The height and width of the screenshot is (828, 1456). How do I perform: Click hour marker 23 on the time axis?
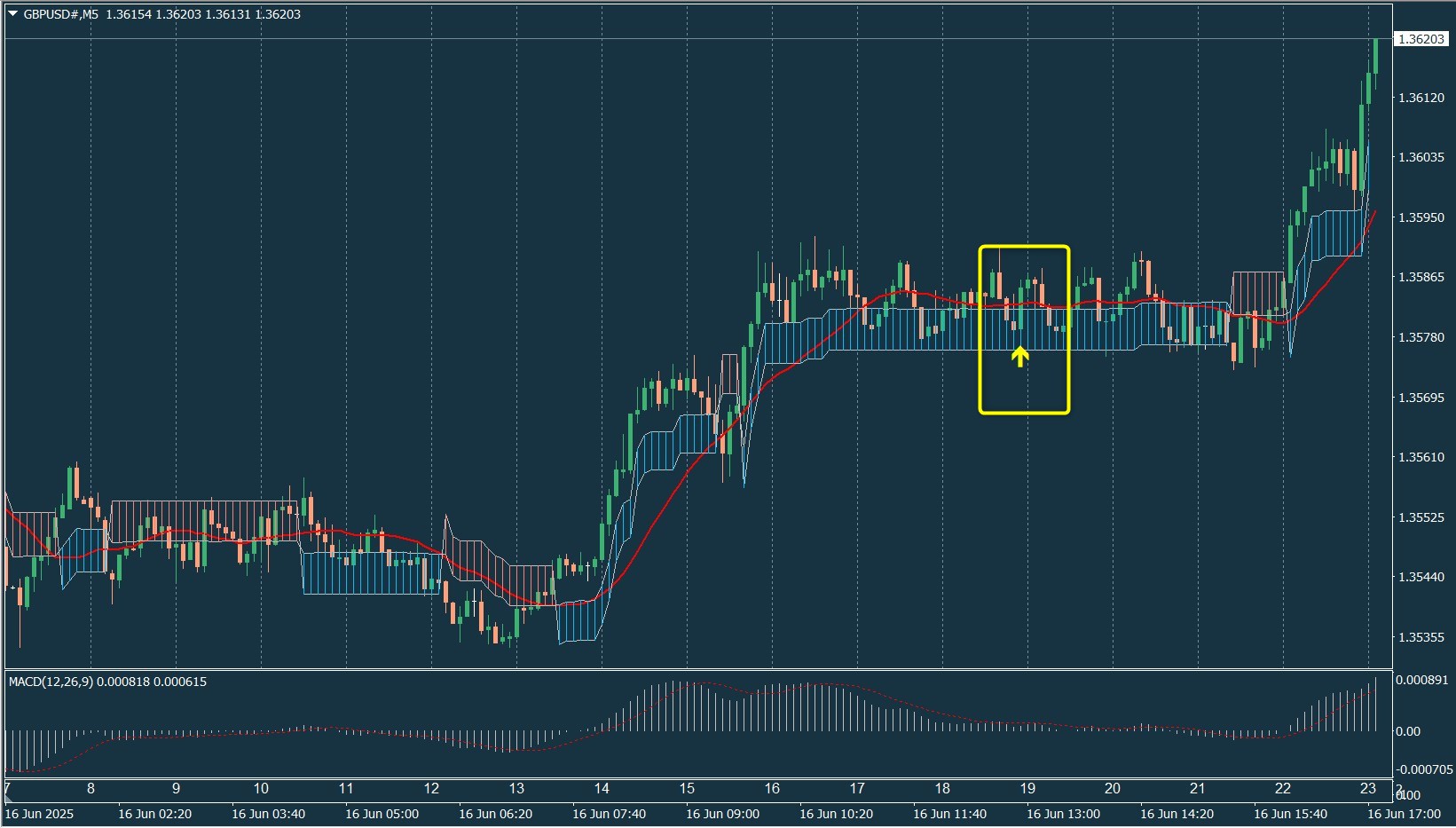(x=1368, y=788)
